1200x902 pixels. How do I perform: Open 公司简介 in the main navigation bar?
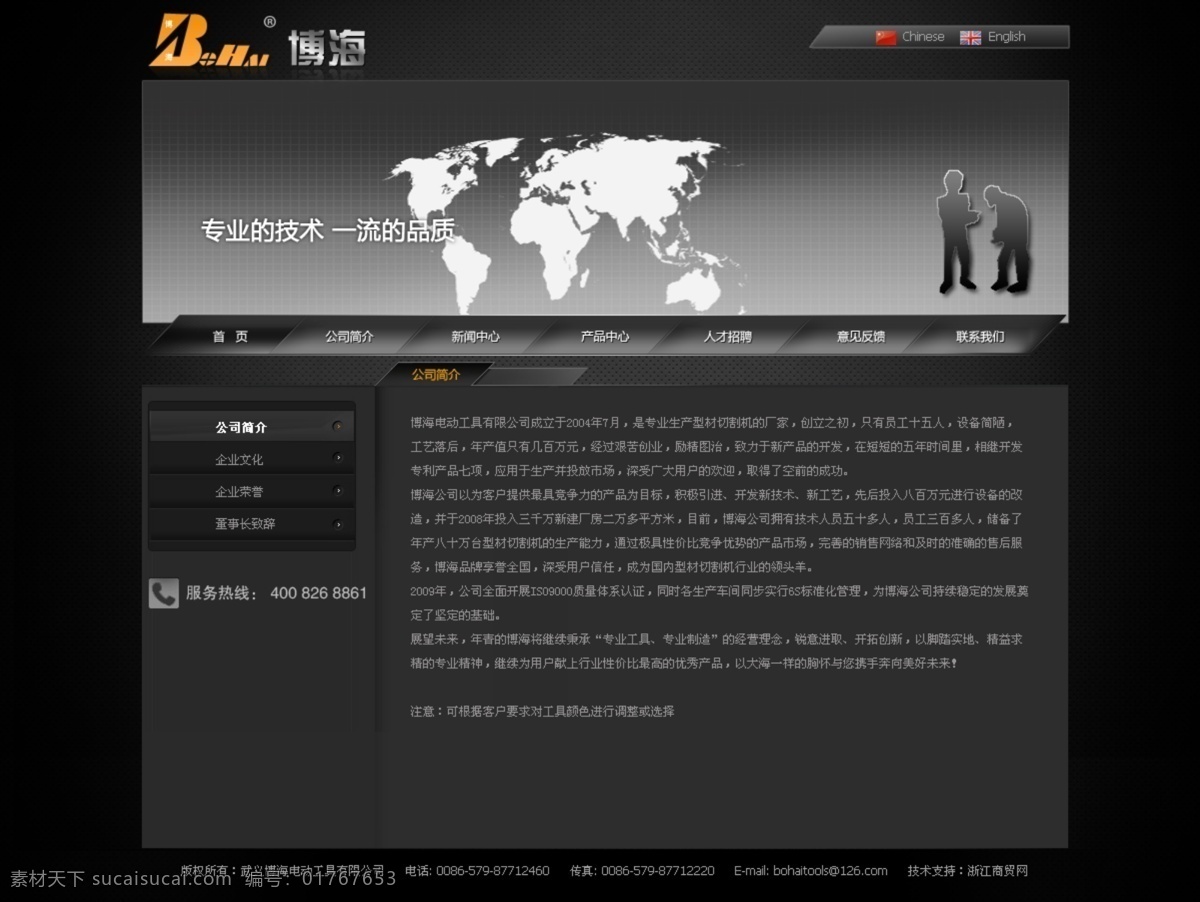[x=349, y=337]
